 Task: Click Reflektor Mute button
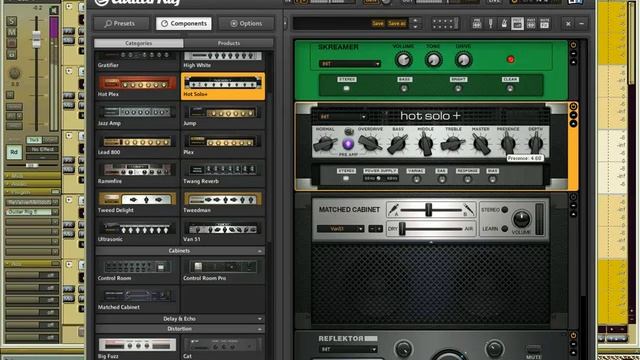coord(533,349)
